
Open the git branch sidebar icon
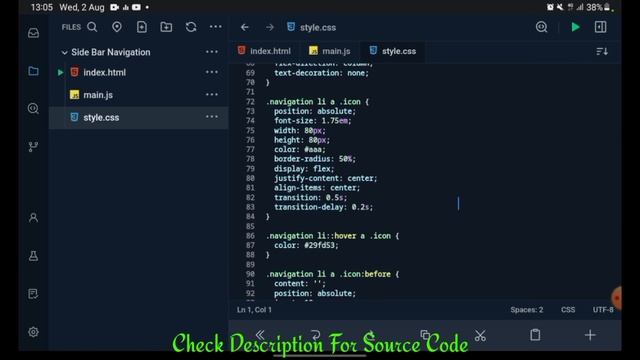point(33,147)
